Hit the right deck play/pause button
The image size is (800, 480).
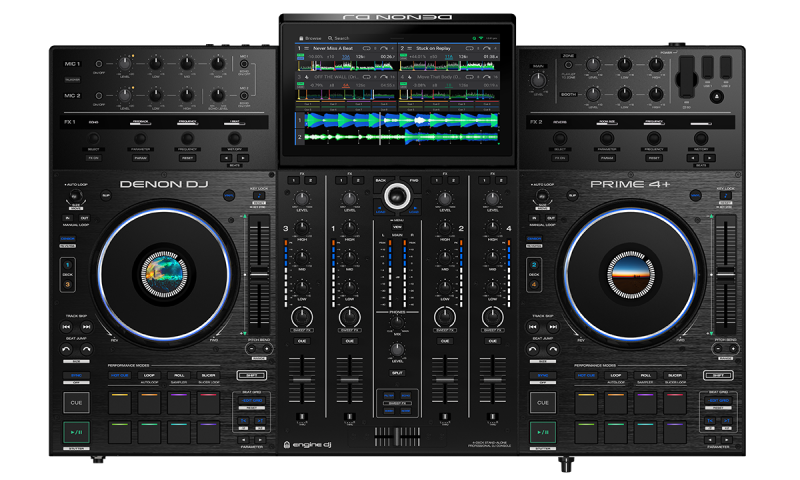[542, 432]
